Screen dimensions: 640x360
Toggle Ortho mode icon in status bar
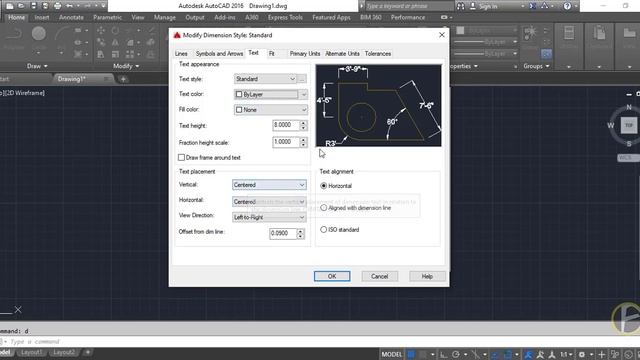(443, 354)
